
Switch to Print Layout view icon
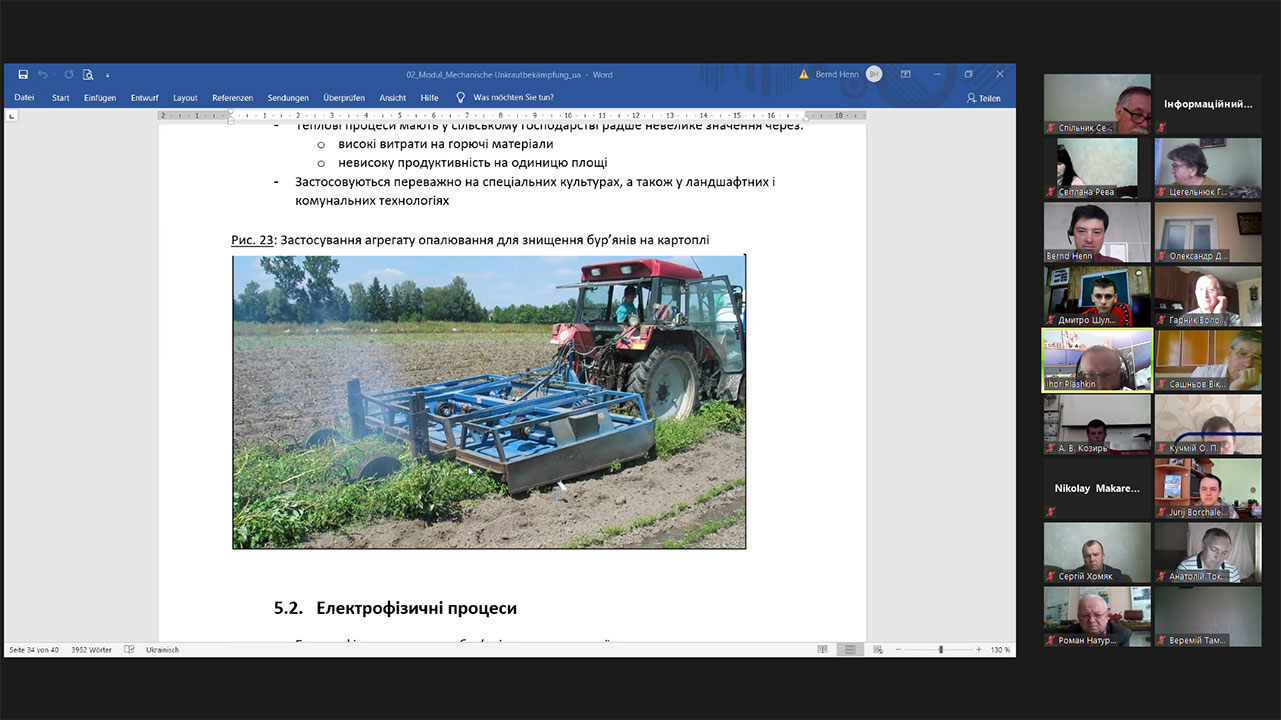pyautogui.click(x=849, y=650)
